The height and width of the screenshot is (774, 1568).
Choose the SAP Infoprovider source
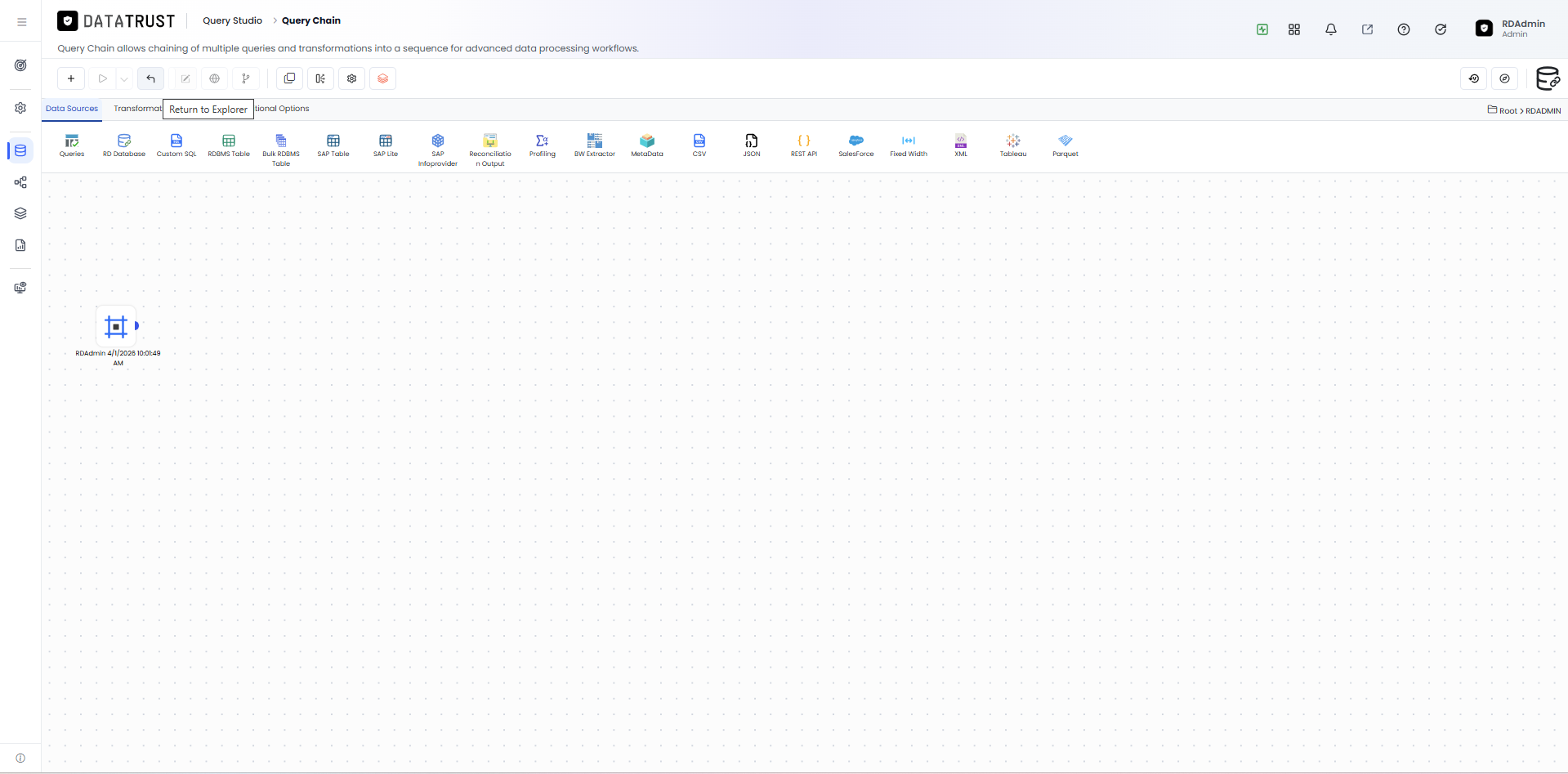coord(438,150)
